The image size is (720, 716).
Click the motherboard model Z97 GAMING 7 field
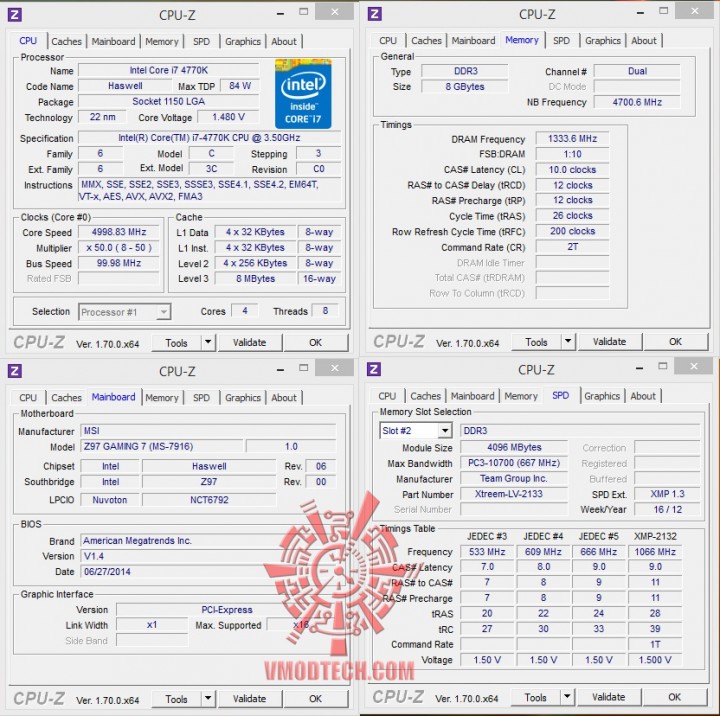(x=162, y=446)
